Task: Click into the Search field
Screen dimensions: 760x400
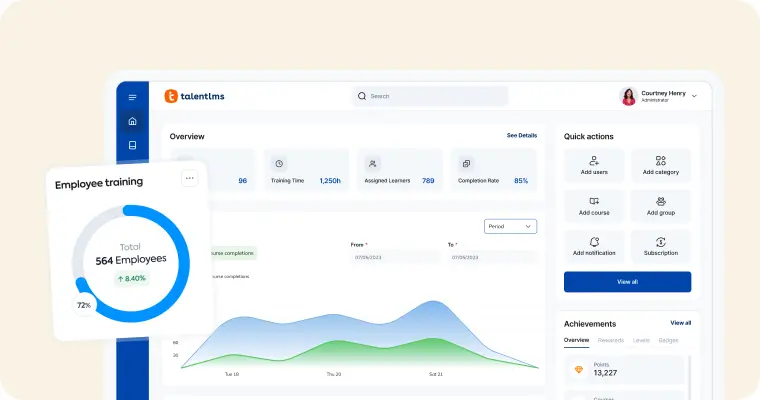Action: click(430, 96)
